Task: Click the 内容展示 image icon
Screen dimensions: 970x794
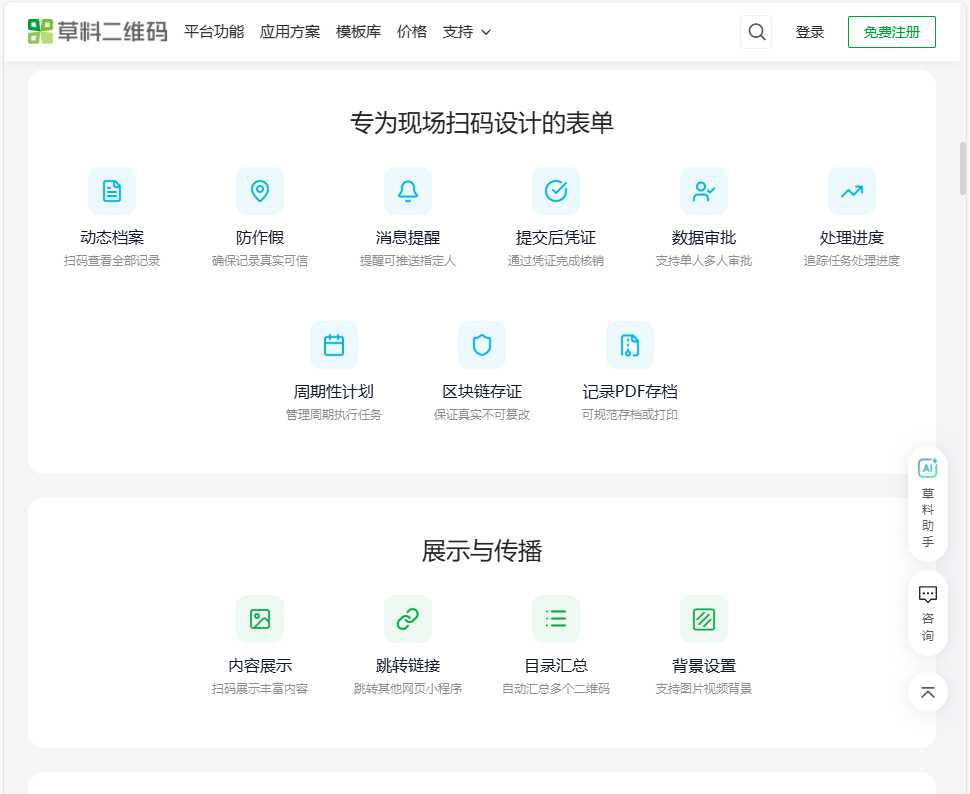Action: 259,618
